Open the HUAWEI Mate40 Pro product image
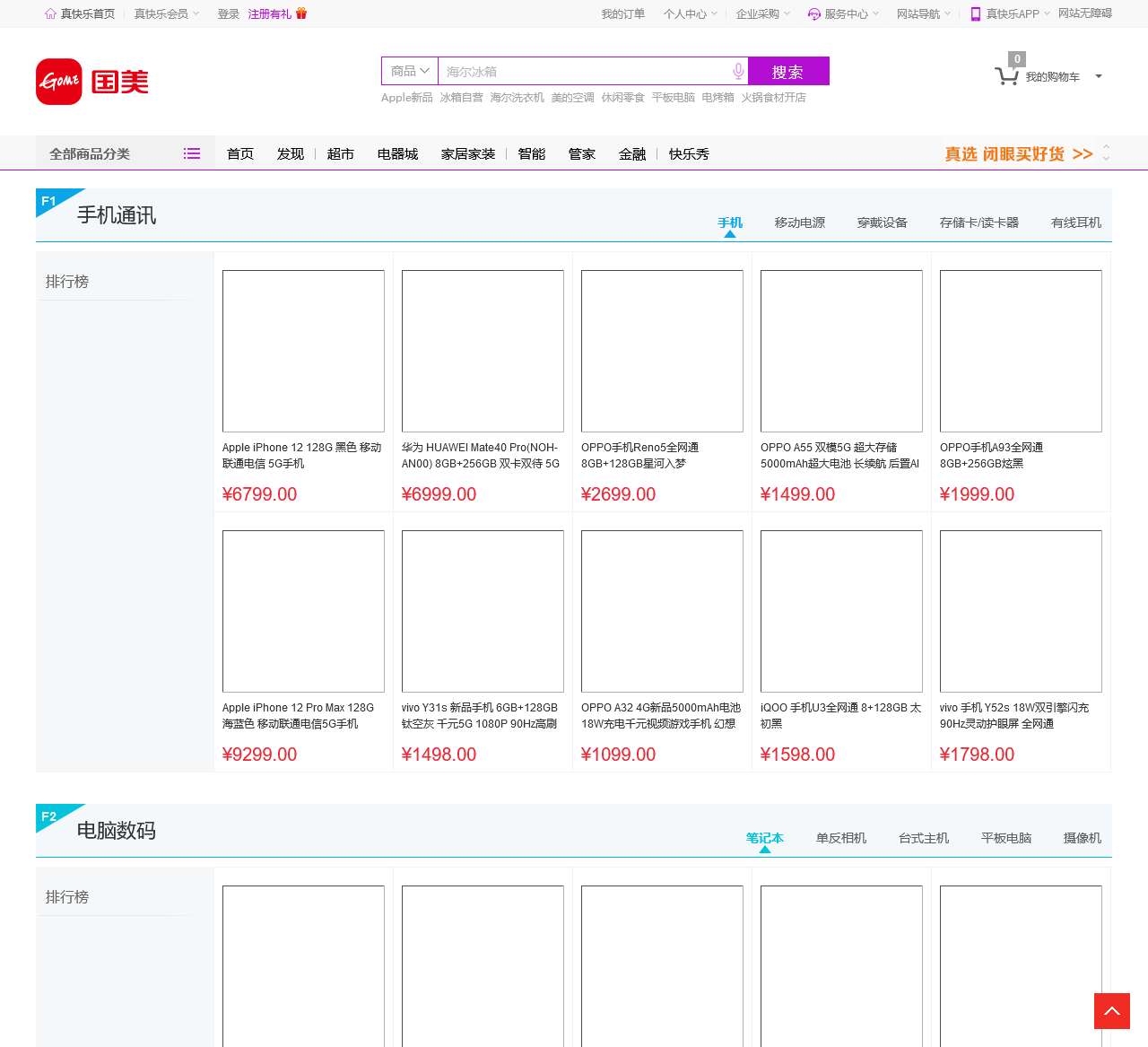The image size is (1148, 1047). (x=483, y=351)
